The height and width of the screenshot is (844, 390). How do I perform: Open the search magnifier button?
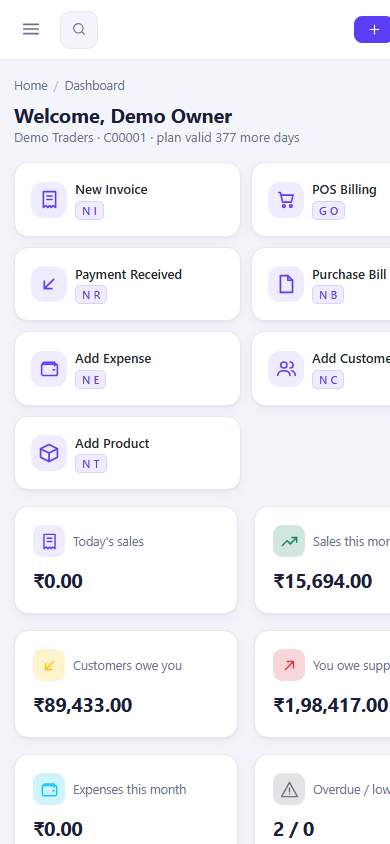point(79,30)
